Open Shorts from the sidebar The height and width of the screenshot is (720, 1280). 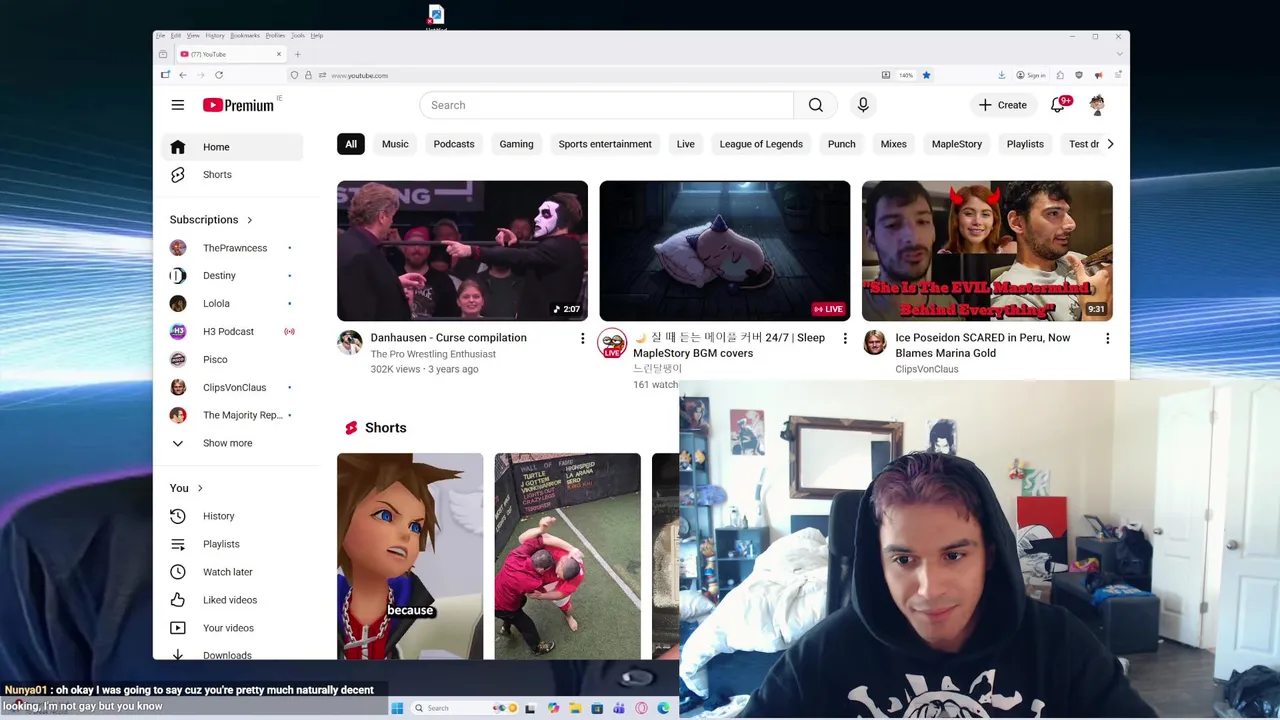232,174
